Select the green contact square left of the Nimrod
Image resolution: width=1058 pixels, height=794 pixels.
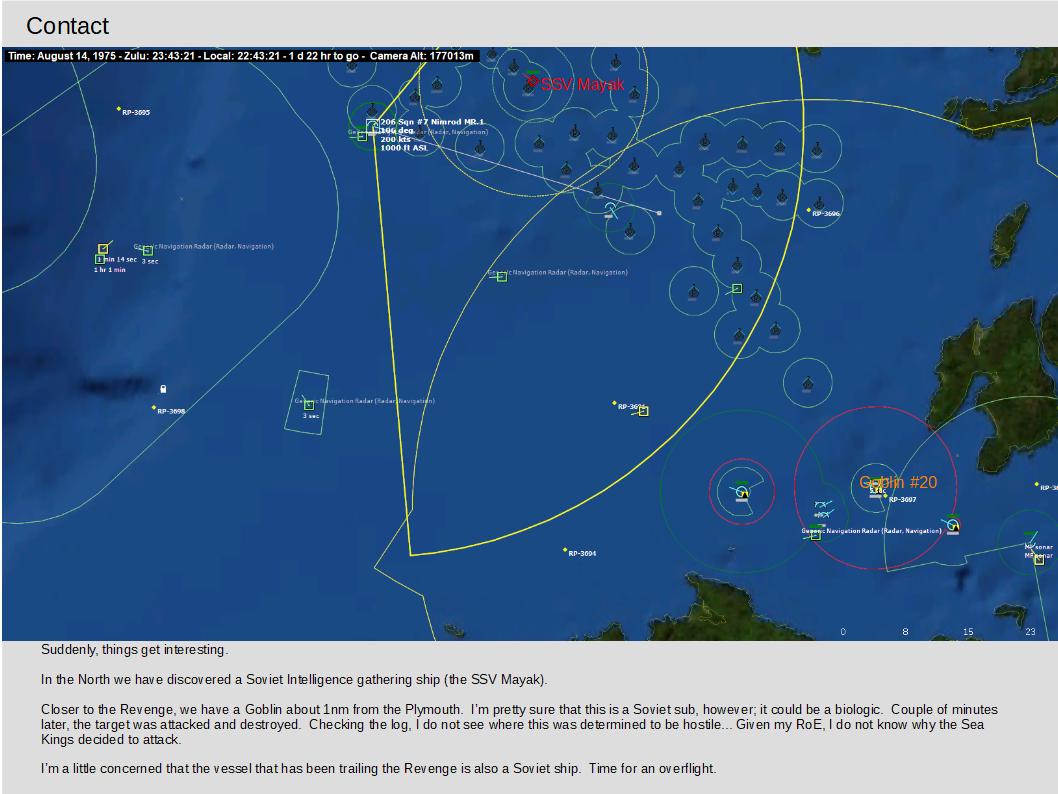[362, 136]
